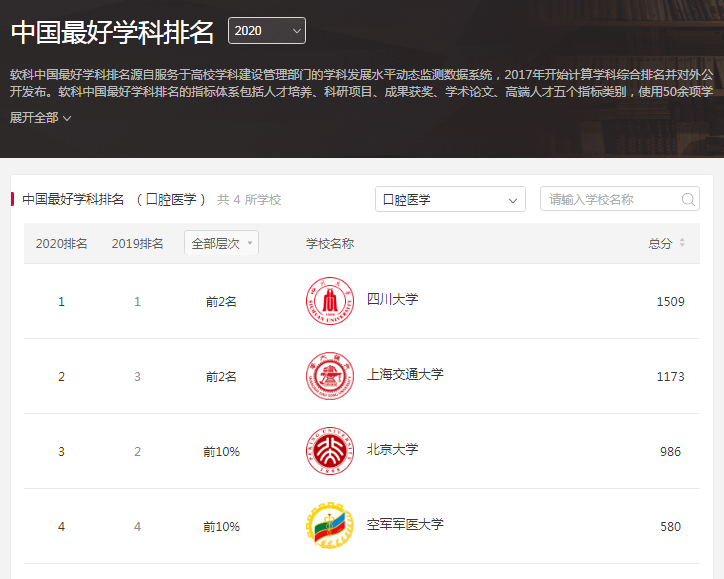724x579 pixels.
Task: Click the chevron in the year selector
Action: click(296, 31)
